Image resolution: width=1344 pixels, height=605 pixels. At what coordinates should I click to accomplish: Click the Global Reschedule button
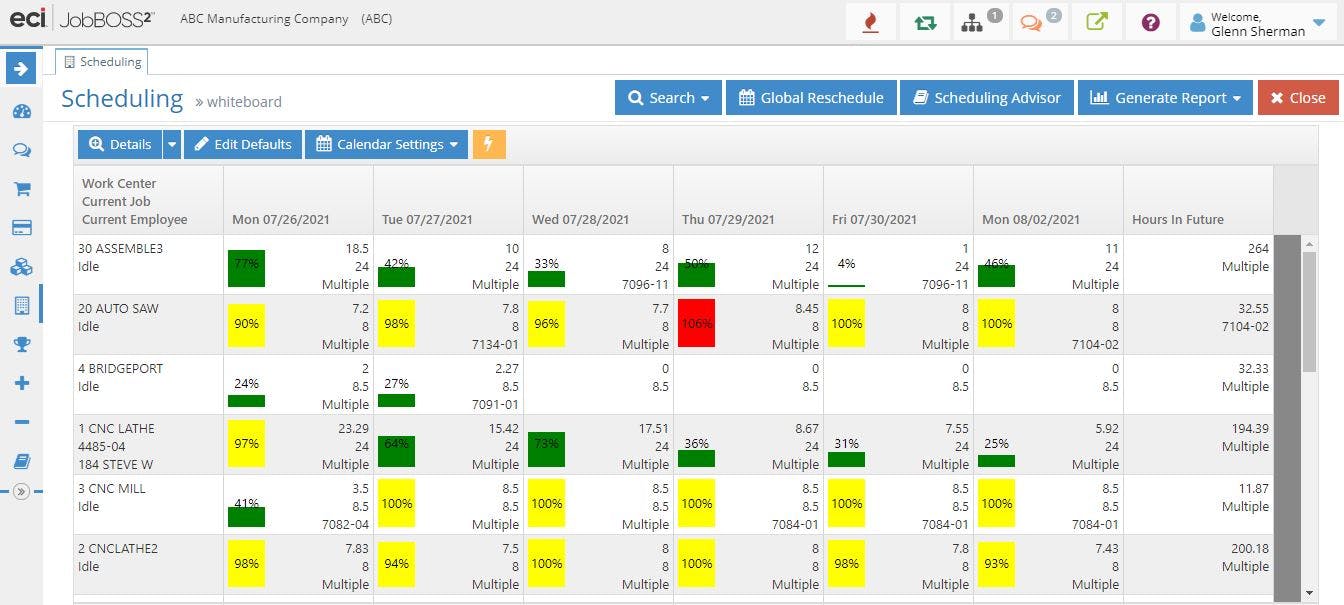(x=810, y=98)
